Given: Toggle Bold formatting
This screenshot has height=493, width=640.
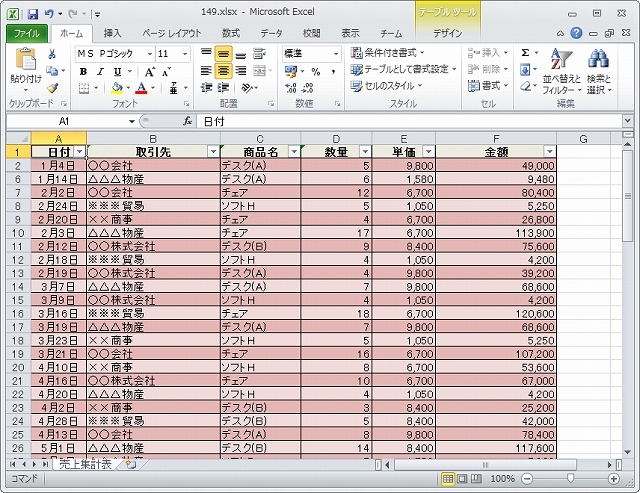Looking at the screenshot, I should (85, 71).
